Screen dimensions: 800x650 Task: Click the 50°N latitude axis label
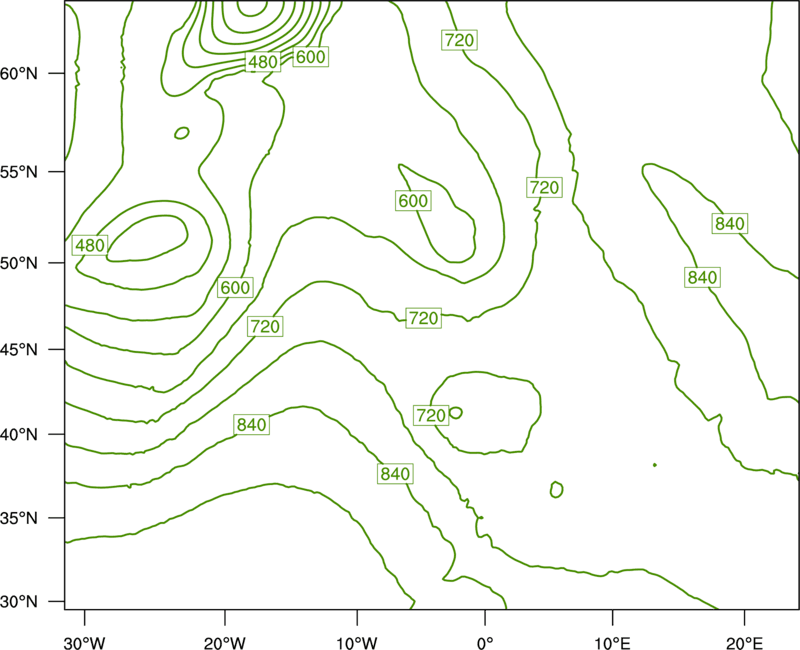coord(19,263)
